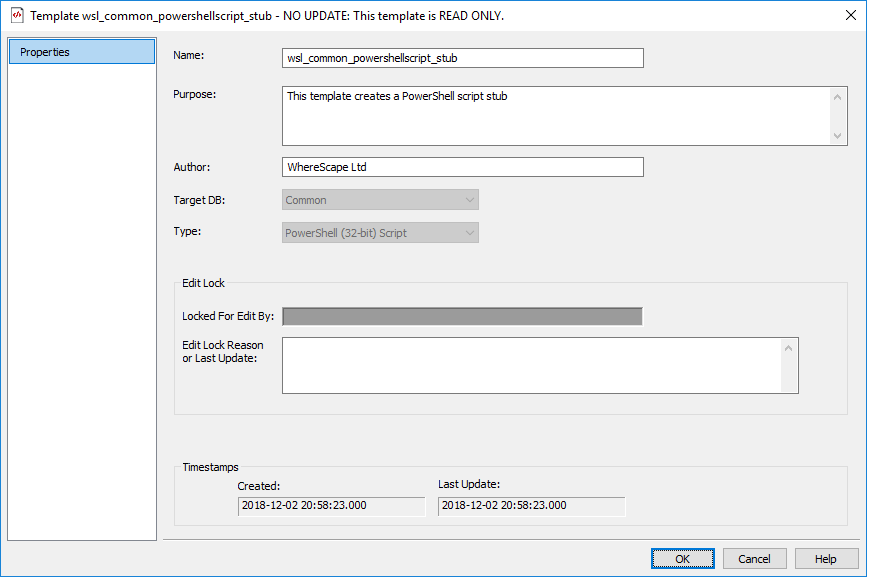Click the Name input field
This screenshot has width=869, height=581.
click(x=463, y=58)
